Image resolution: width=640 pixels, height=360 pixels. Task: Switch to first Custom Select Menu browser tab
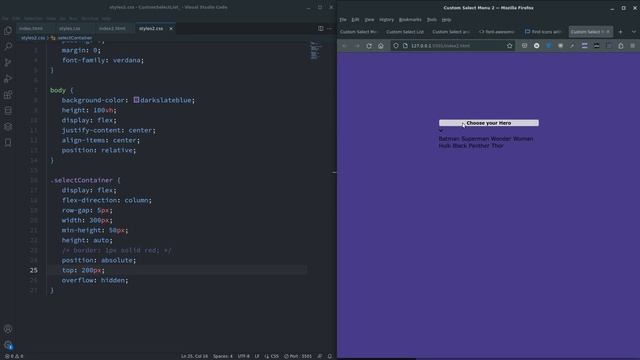(x=359, y=32)
